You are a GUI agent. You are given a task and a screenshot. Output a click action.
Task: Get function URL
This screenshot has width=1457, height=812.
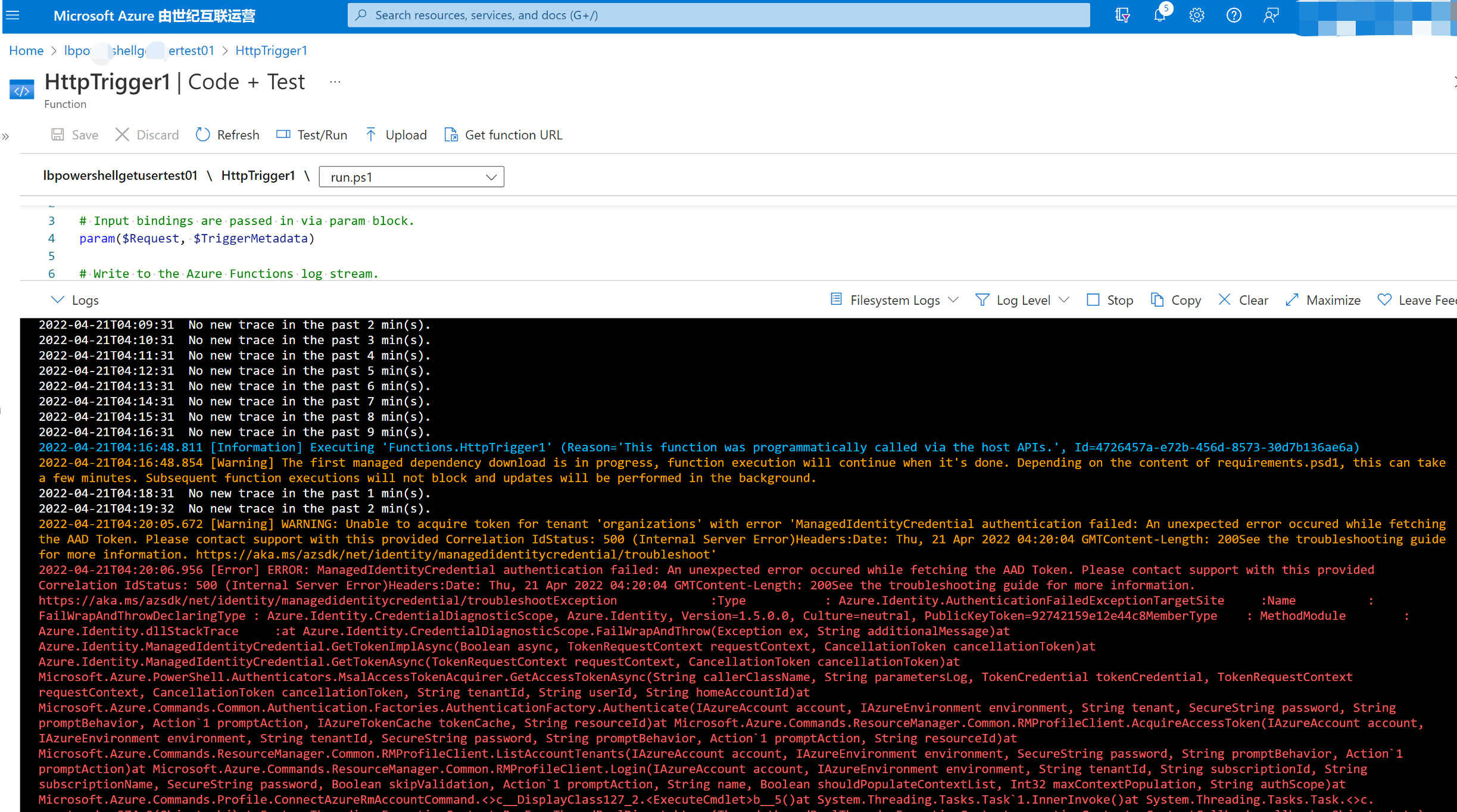point(504,135)
